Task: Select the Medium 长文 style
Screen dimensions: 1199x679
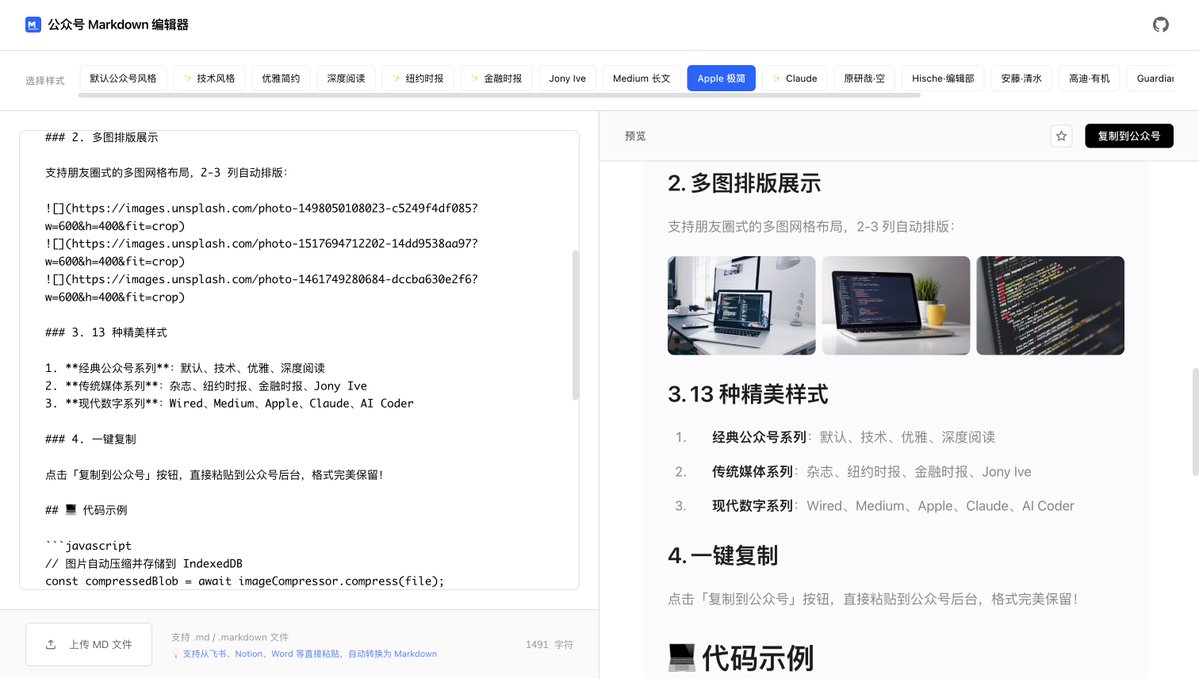Action: pyautogui.click(x=641, y=78)
